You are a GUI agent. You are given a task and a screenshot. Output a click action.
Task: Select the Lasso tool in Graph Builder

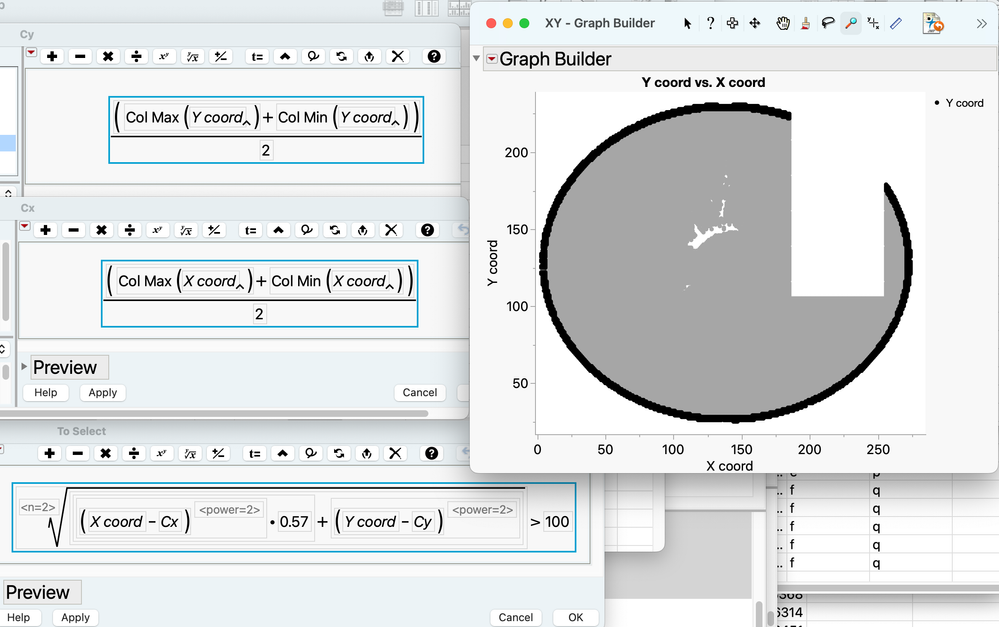point(828,24)
